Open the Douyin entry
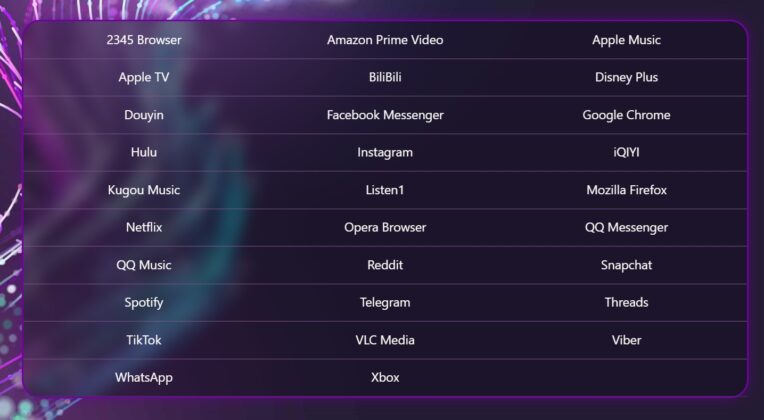The image size is (764, 420). 144,115
